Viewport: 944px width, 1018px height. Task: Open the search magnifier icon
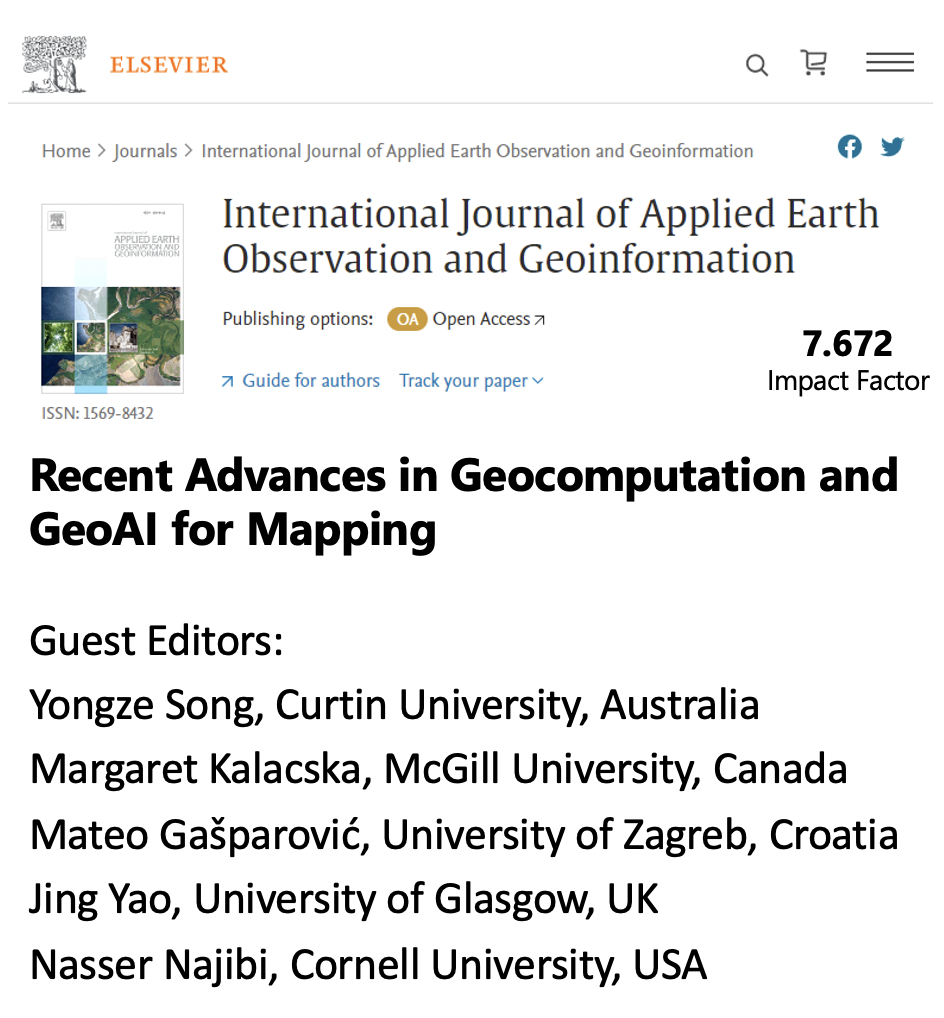pos(757,66)
